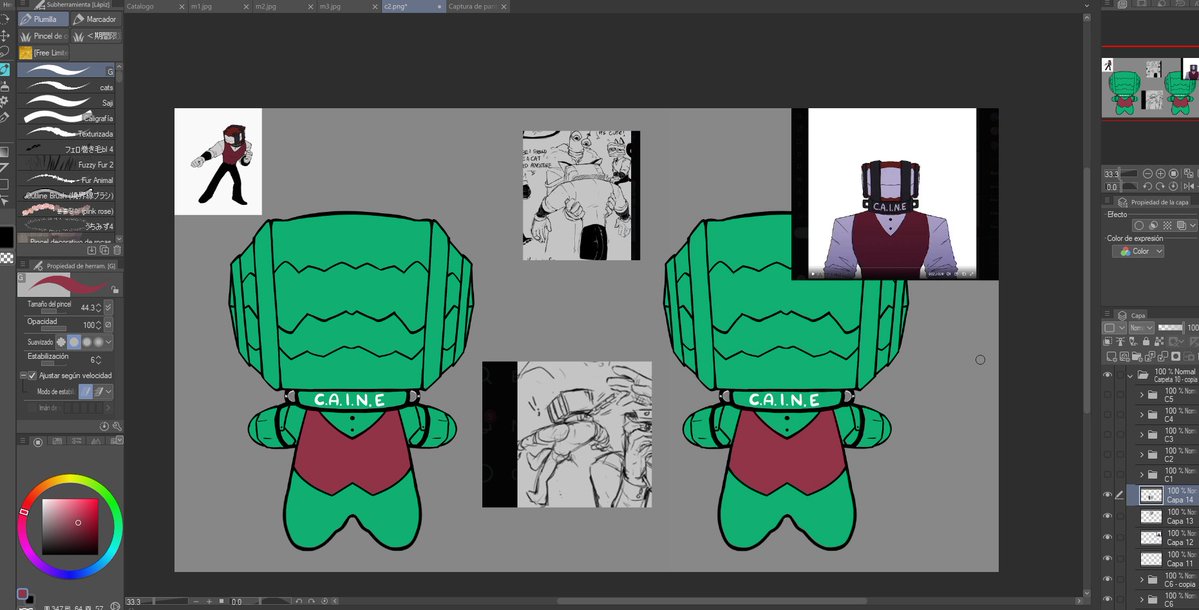Expand the C1 layer folder

[1142, 475]
